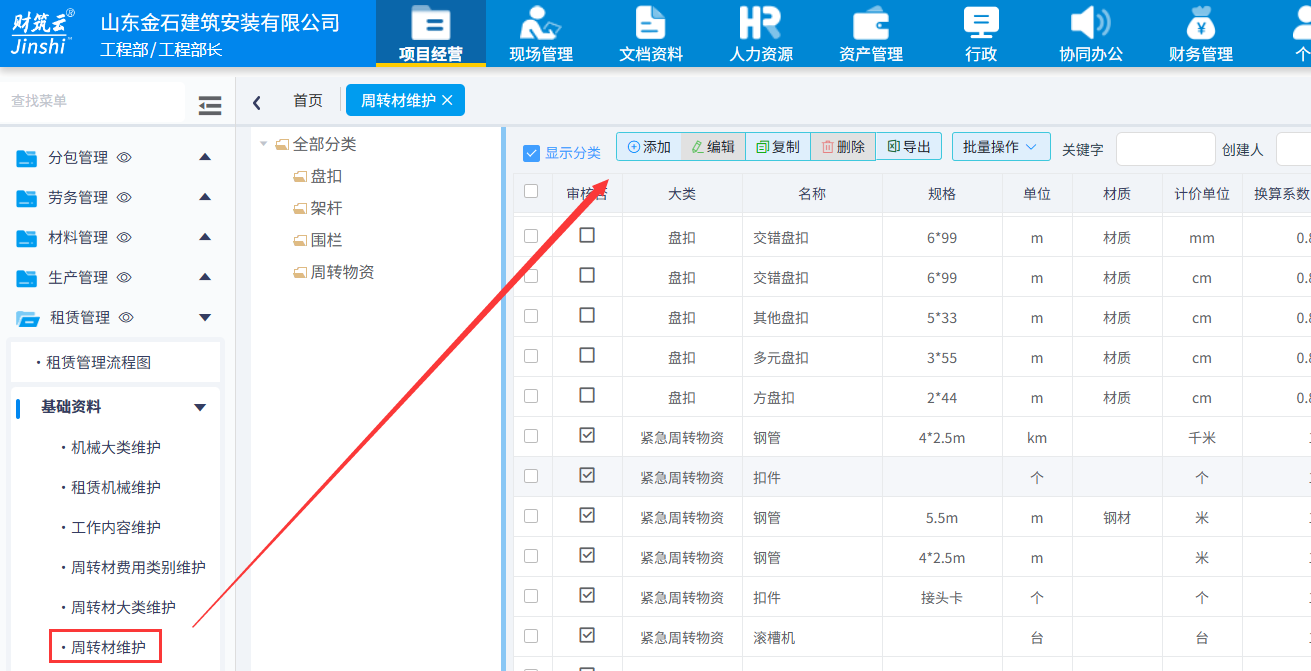
Task: Tick the select-all checkbox in table header
Action: tap(531, 192)
